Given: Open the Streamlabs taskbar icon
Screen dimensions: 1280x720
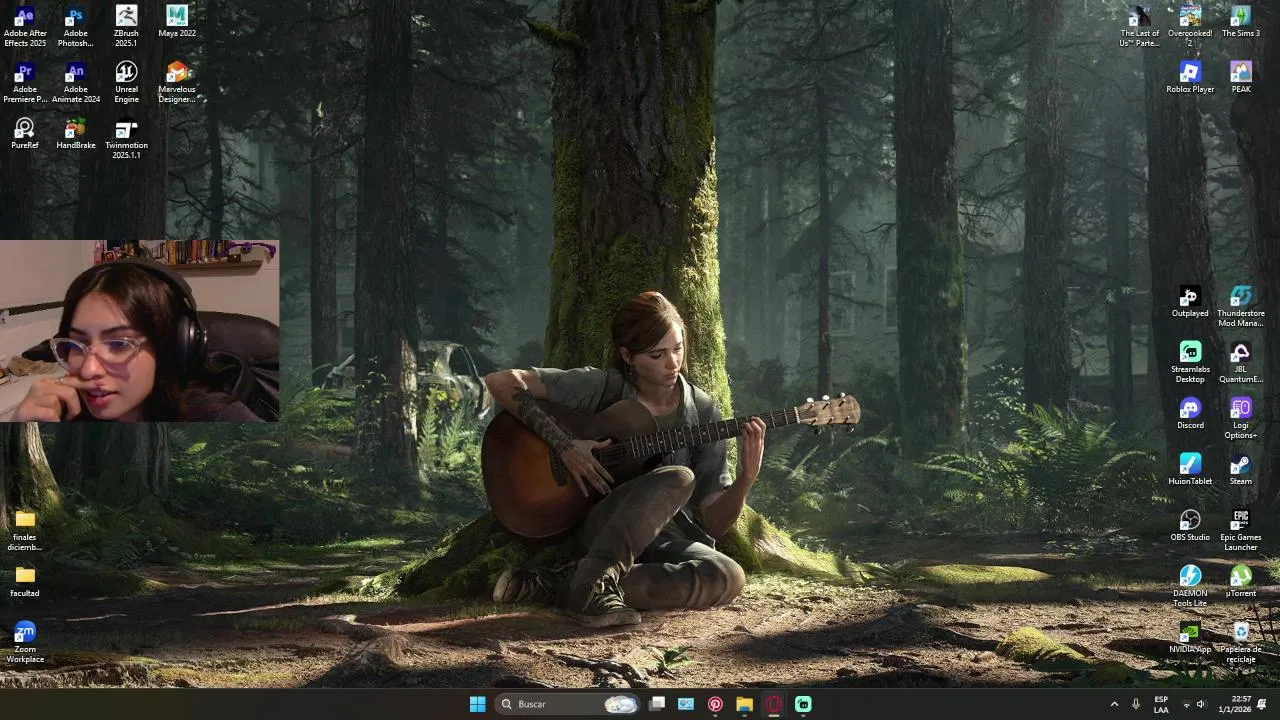Looking at the screenshot, I should [803, 704].
